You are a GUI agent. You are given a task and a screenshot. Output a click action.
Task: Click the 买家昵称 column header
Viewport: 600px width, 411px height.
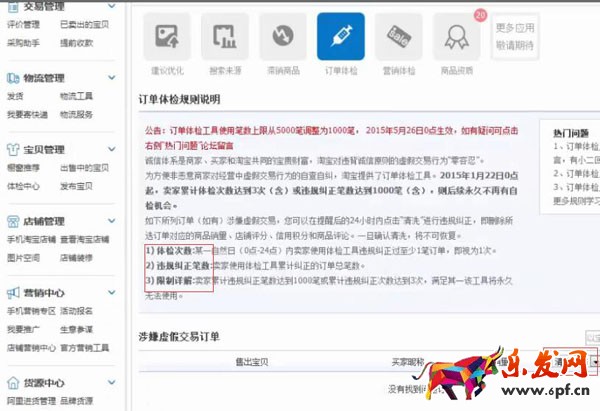(408, 362)
